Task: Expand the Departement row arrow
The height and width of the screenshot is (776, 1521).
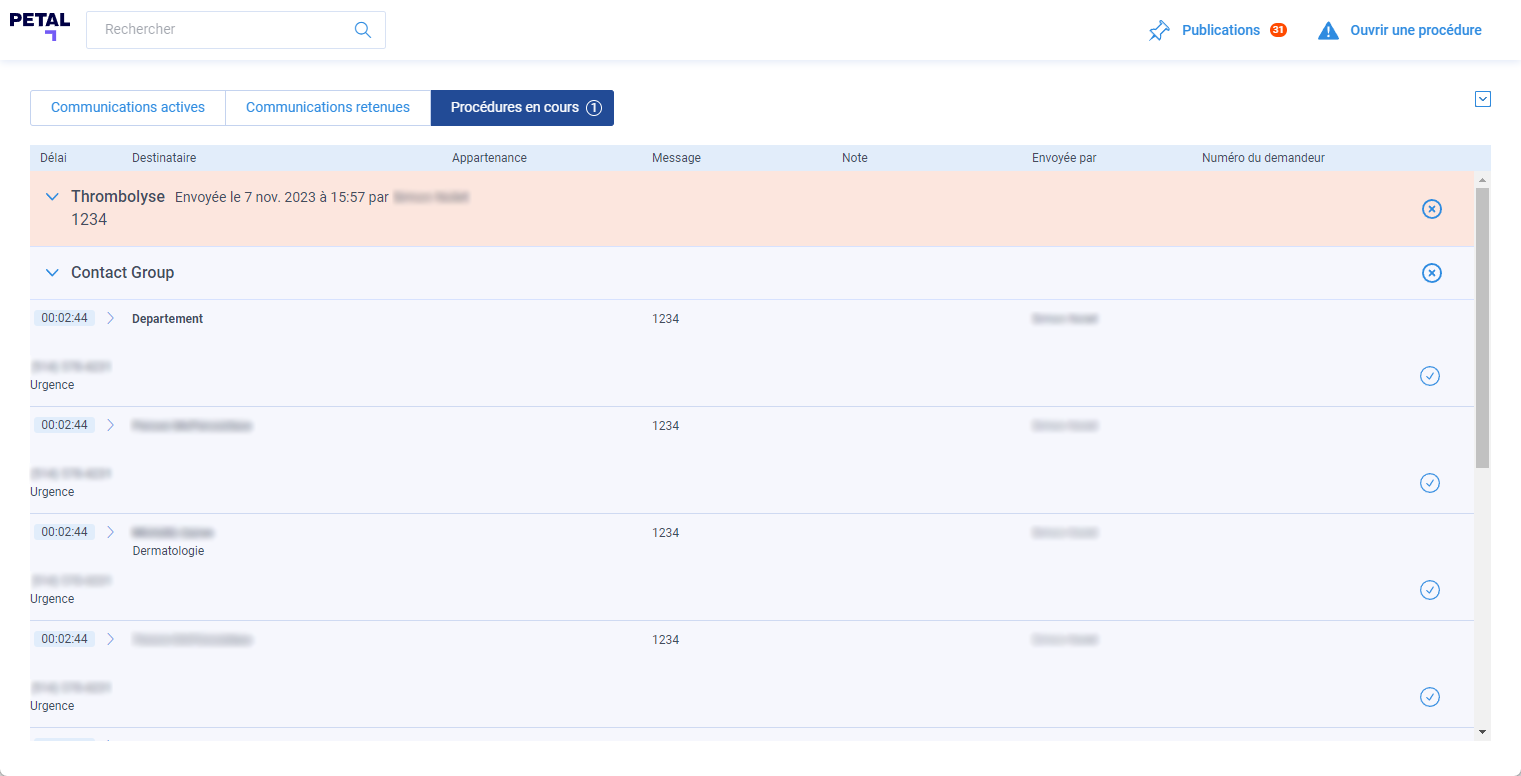Action: [110, 318]
